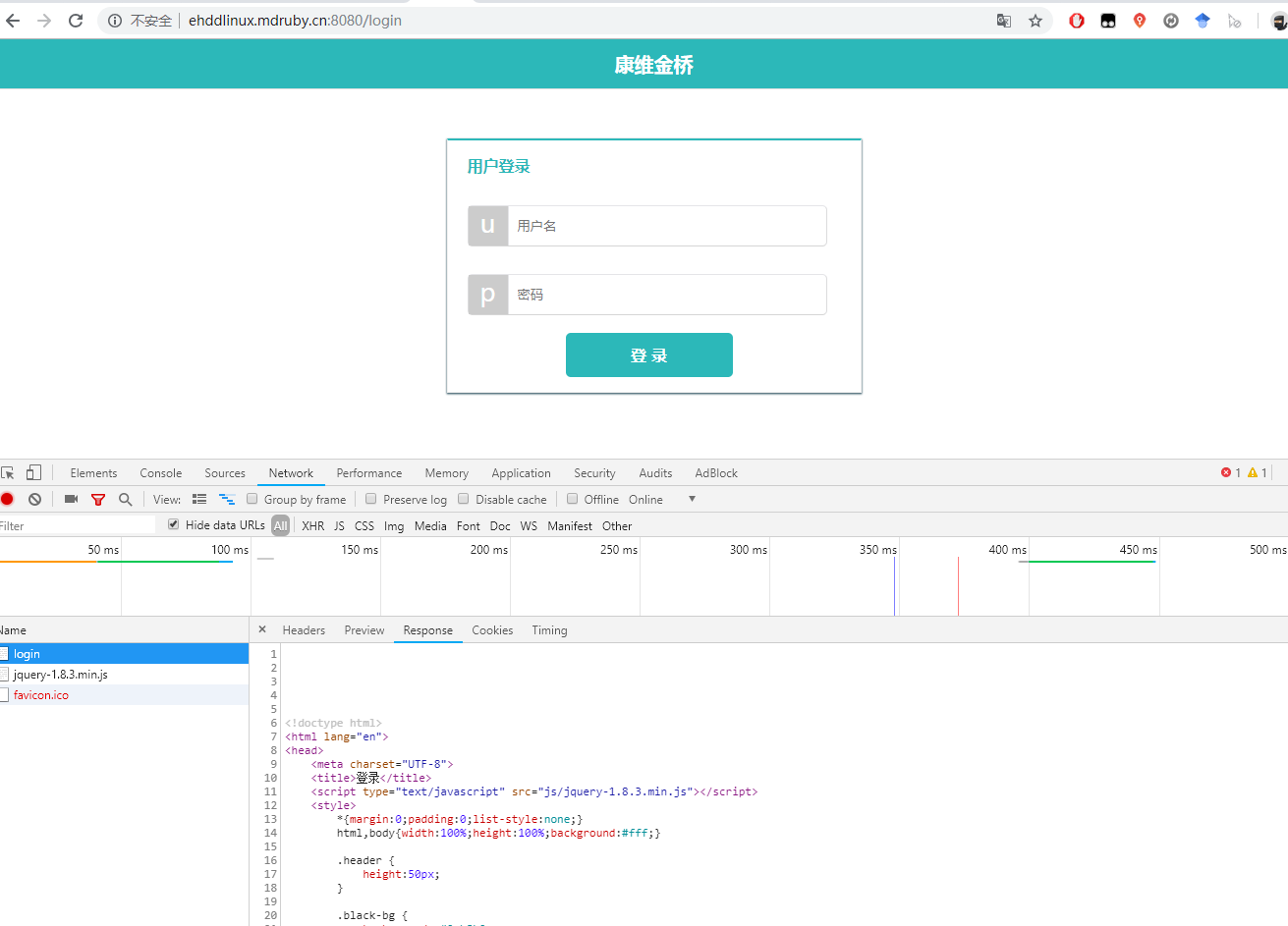Select the jquery-1.8.3.min.js request
The width and height of the screenshot is (1288, 926).
pos(124,675)
